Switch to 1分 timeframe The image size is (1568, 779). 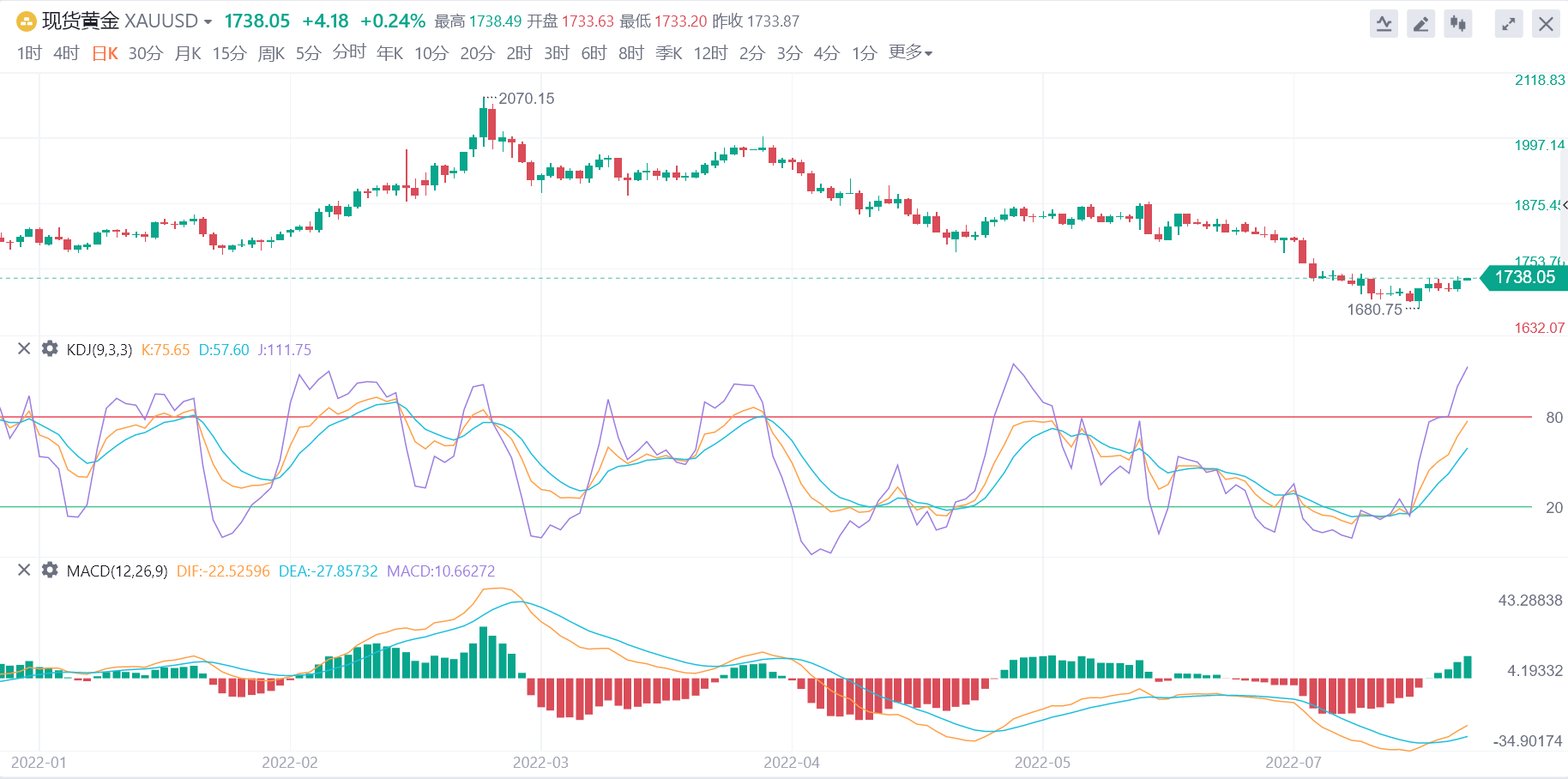(x=864, y=53)
